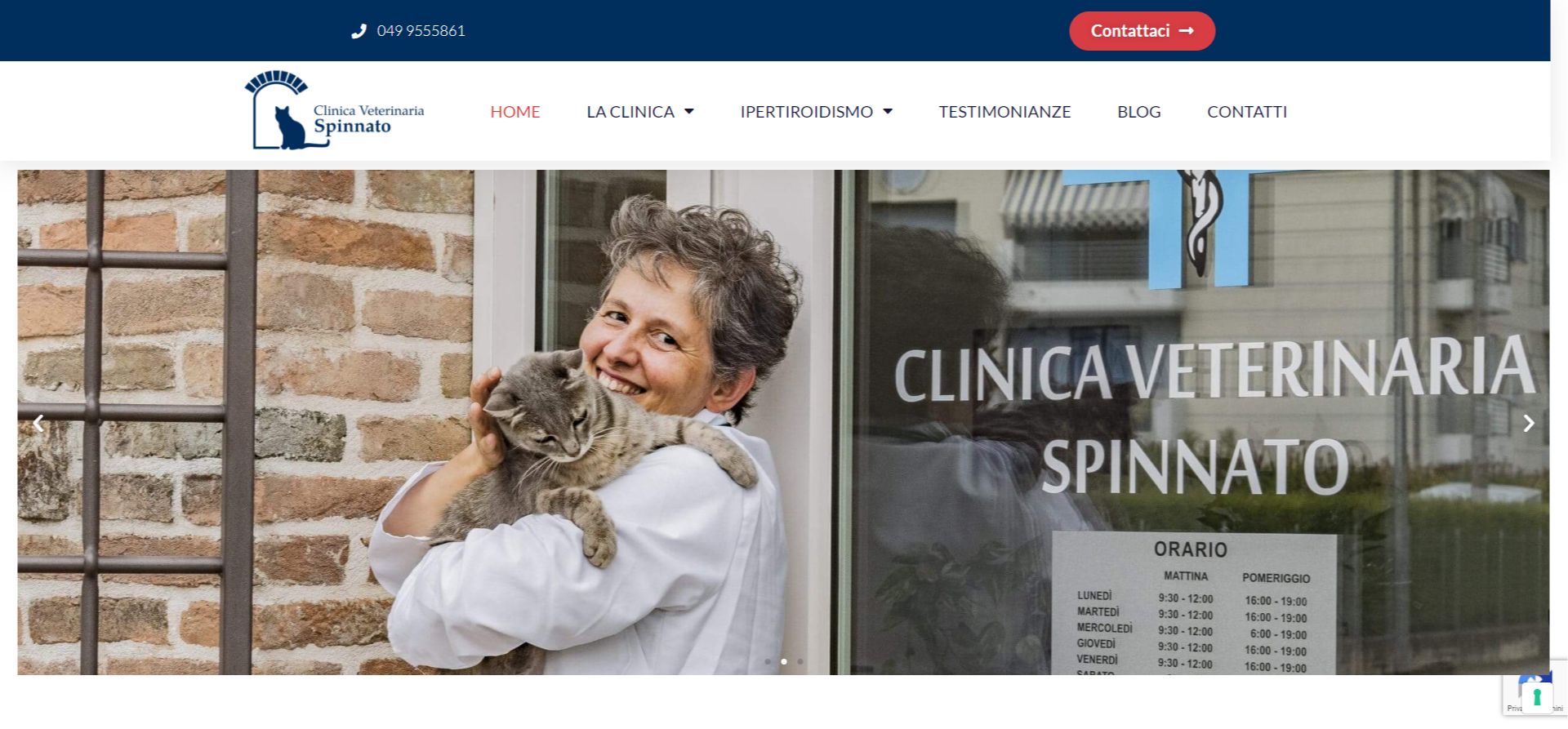
Task: Open the TESTIMONIANZE page
Action: [1004, 112]
